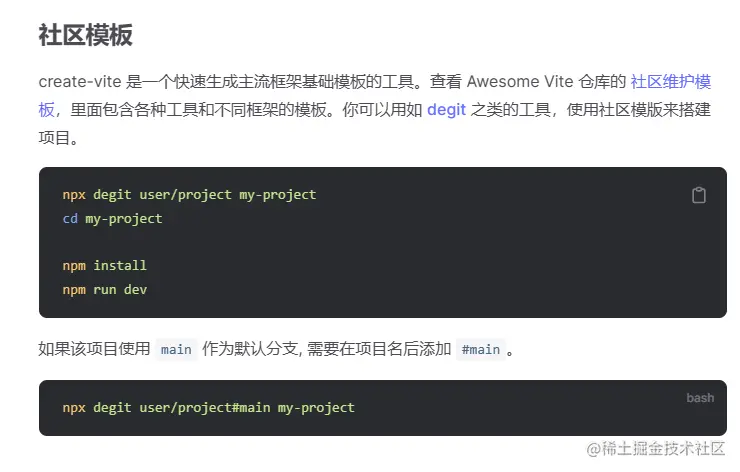
Task: Click the copy code clipboard icon
Action: click(x=699, y=195)
